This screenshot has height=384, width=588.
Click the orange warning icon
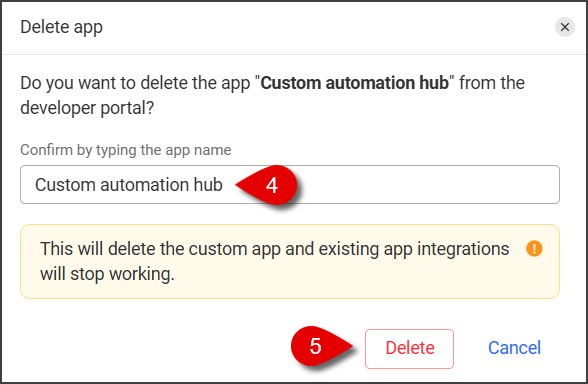534,248
